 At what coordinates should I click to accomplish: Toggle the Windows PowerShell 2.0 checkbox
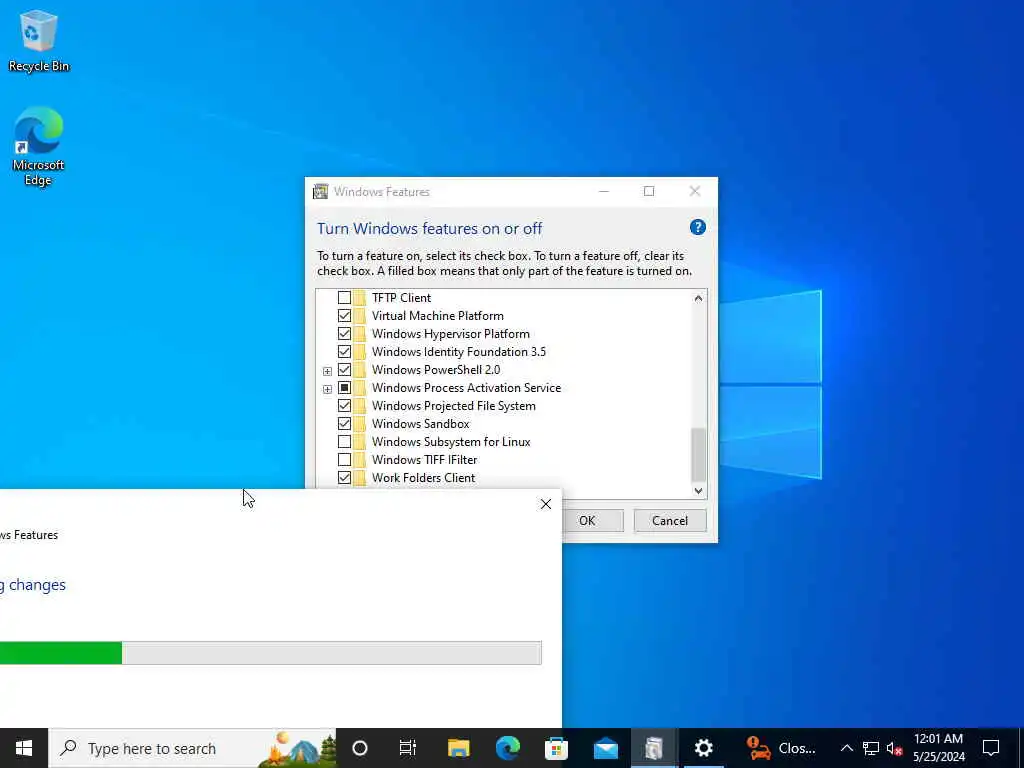click(x=344, y=370)
